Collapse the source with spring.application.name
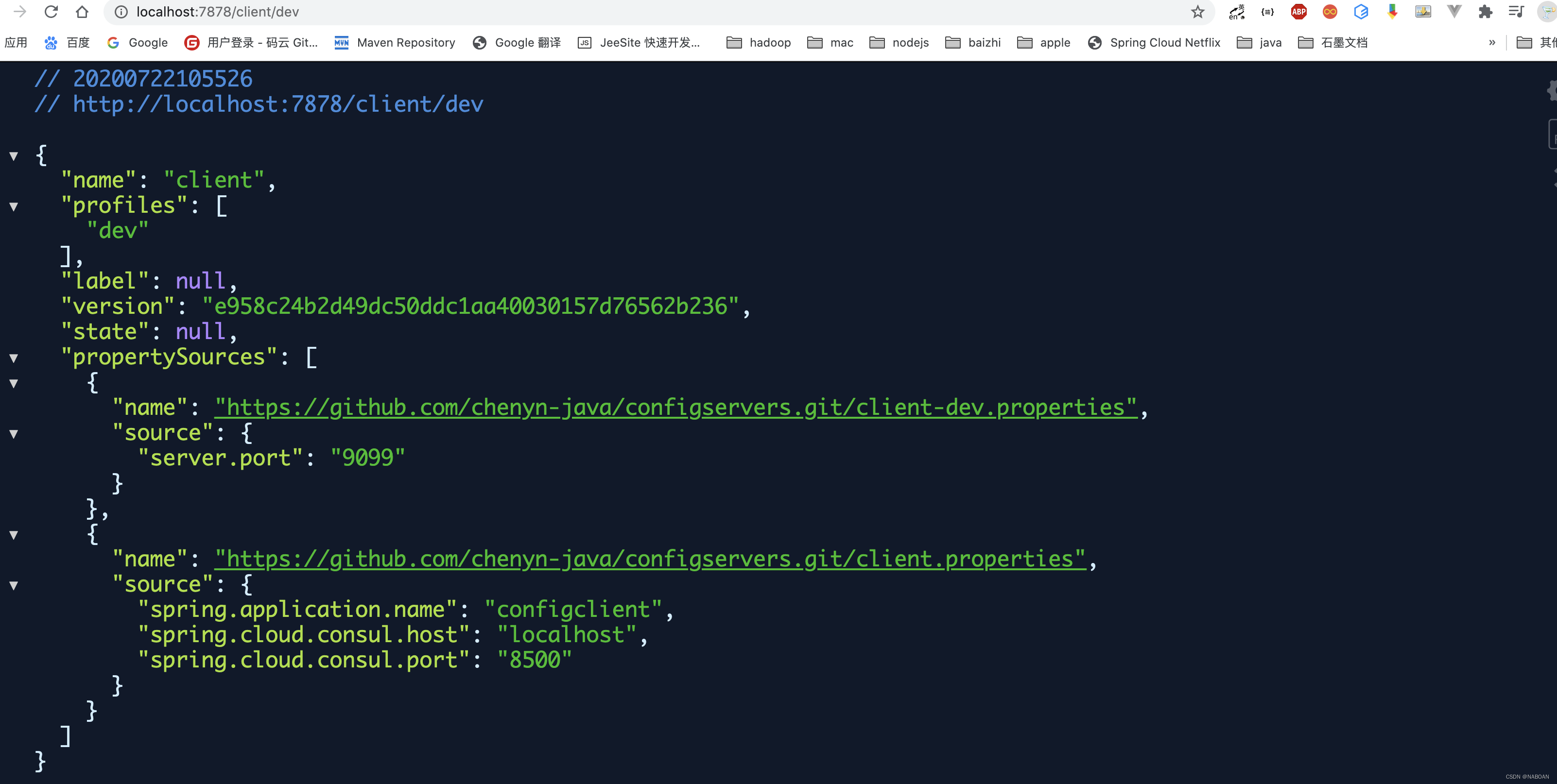1557x784 pixels. [13, 586]
